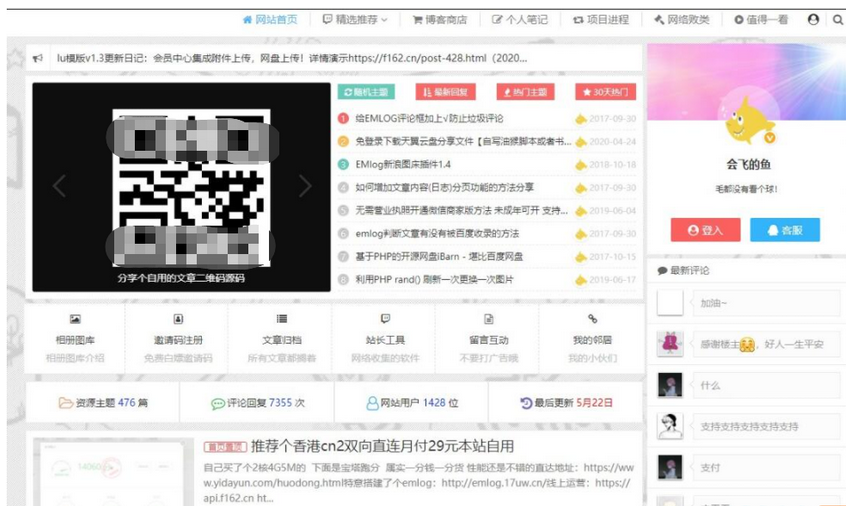Screen dimensions: 846x506
Task: Open article 给EMLOG评论框加上√防止垃圾评论
Action: pos(429,119)
